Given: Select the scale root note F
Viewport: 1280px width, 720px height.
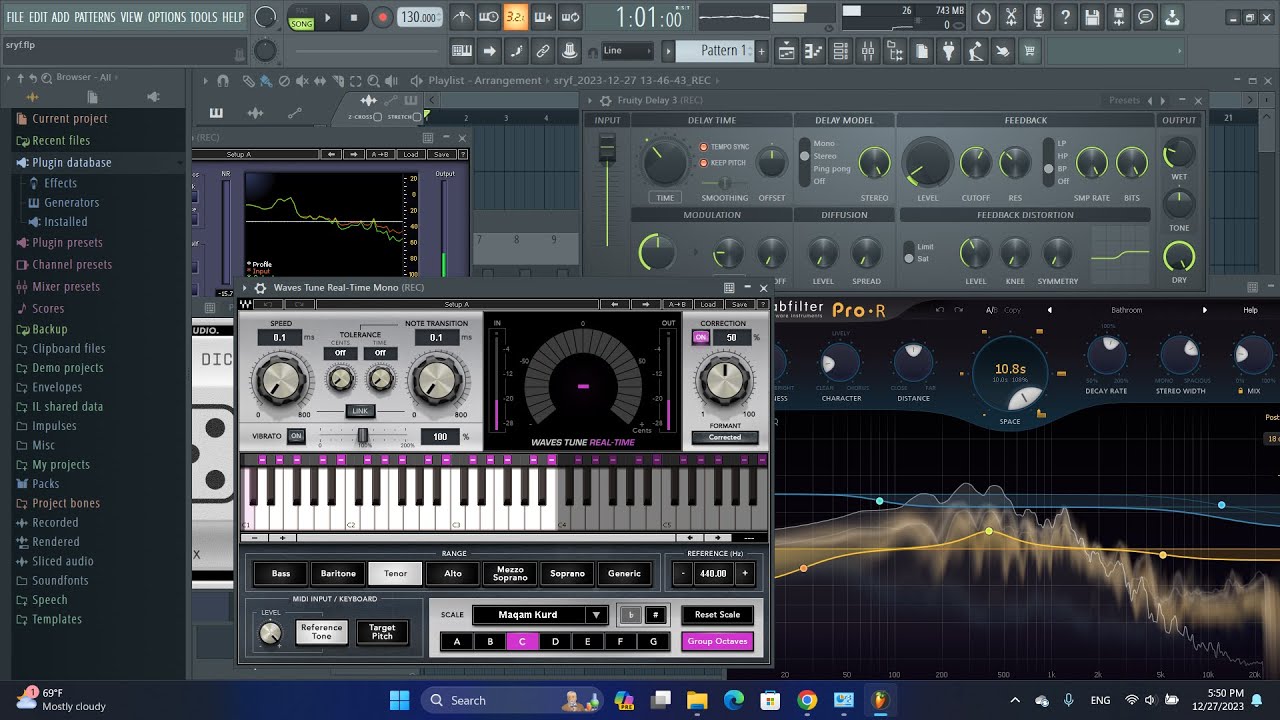Looking at the screenshot, I should 620,642.
